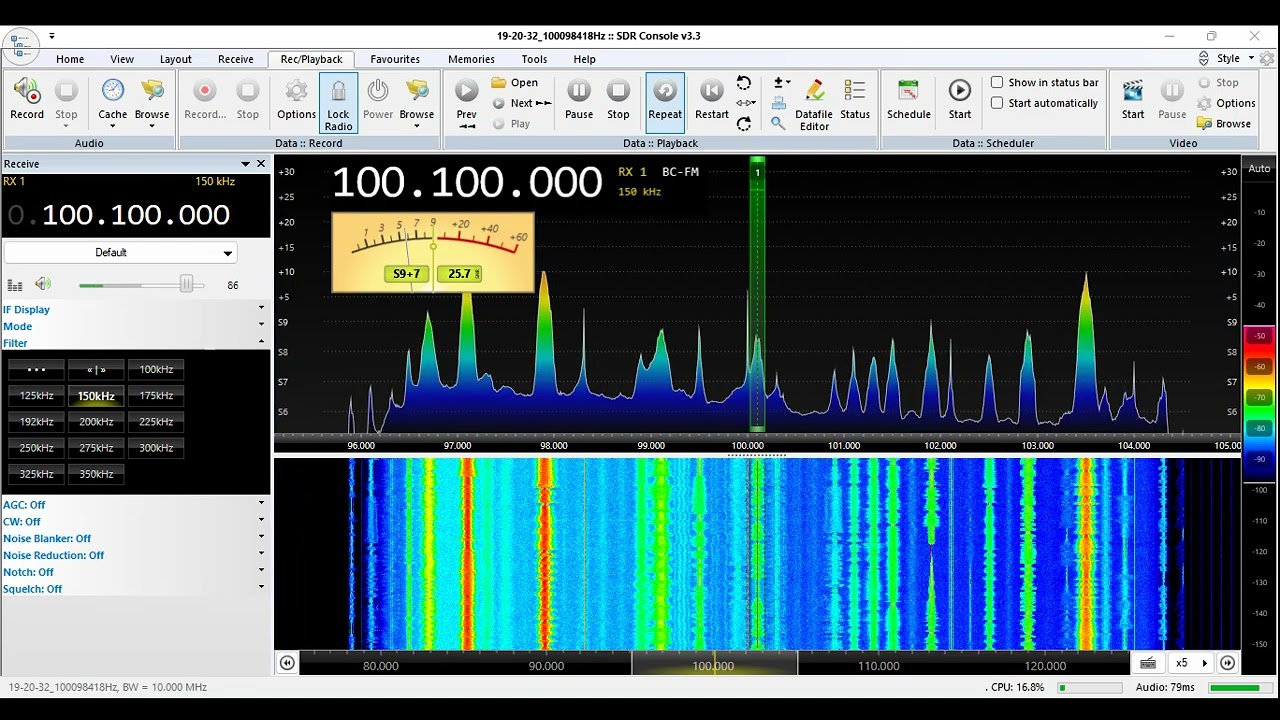Screen dimensions: 1280x720
Task: Click the Style menu label
Action: pos(1228,59)
